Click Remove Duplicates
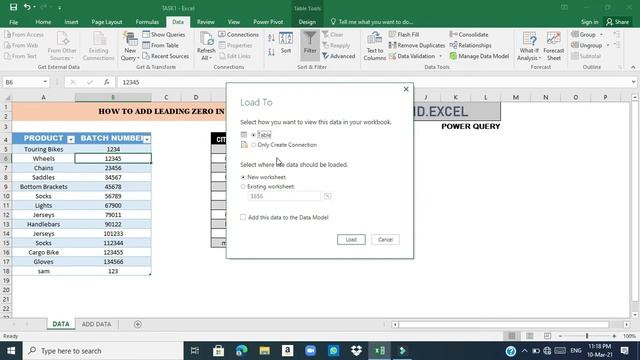 click(417, 45)
